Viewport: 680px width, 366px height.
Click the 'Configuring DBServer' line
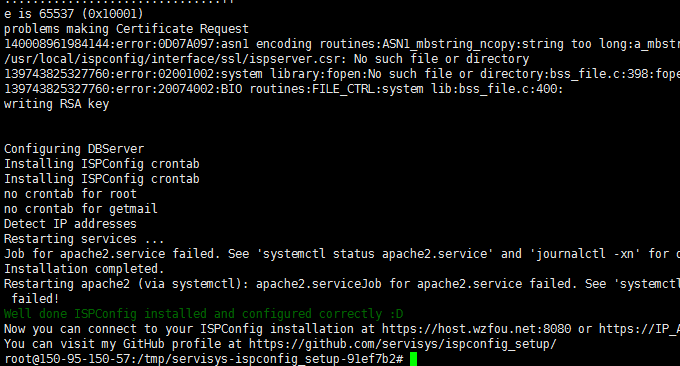point(74,149)
